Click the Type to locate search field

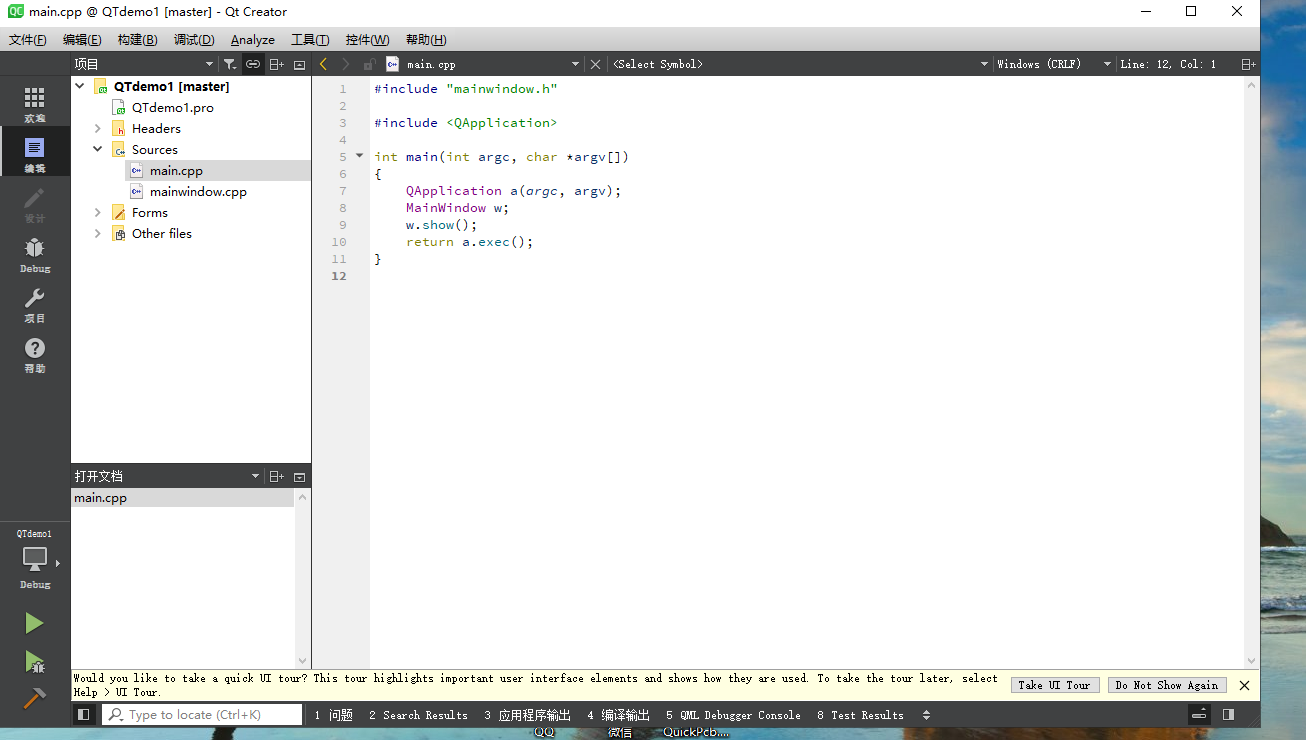202,715
